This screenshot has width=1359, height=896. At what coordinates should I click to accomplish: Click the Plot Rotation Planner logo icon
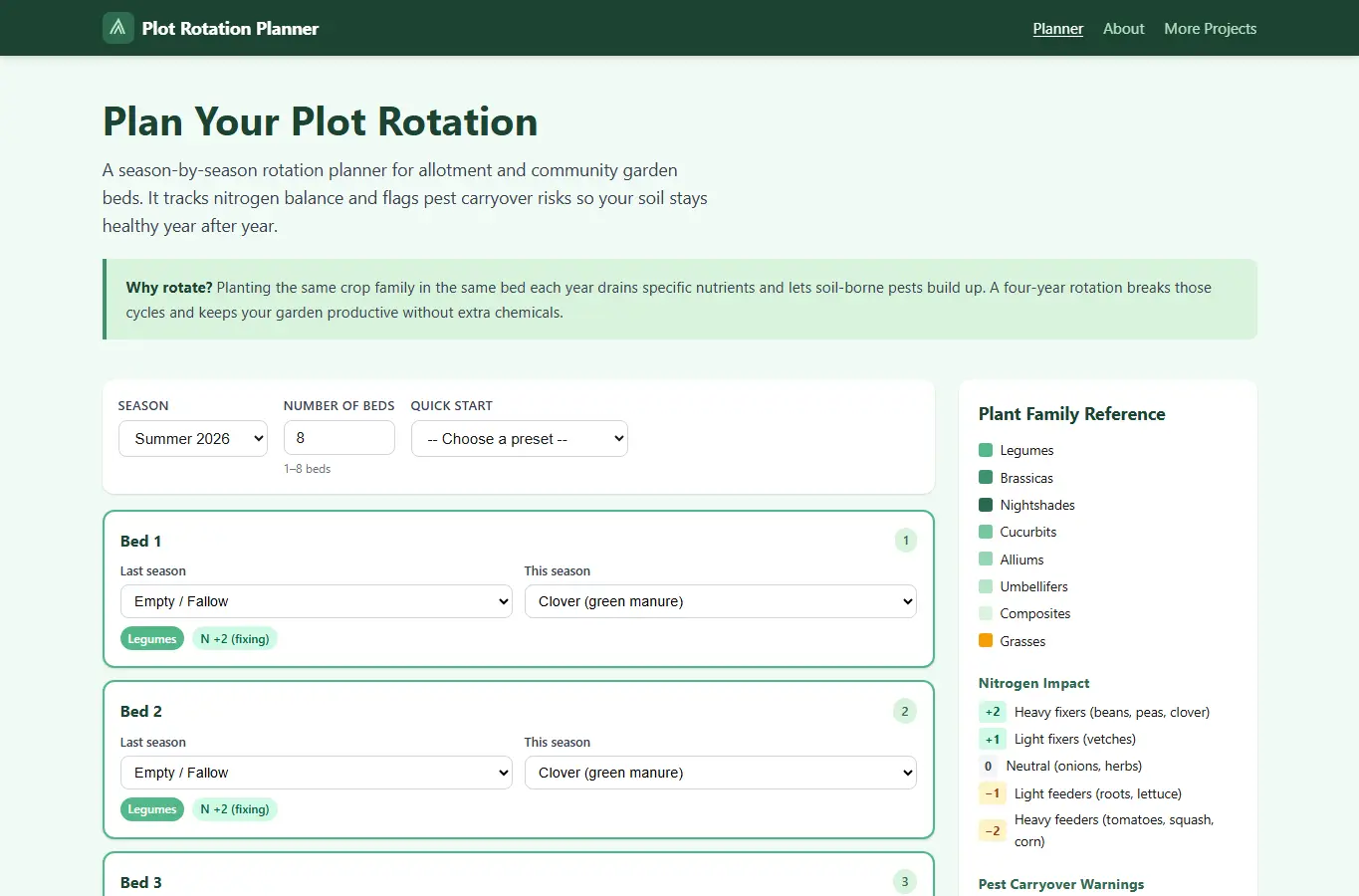click(x=118, y=28)
